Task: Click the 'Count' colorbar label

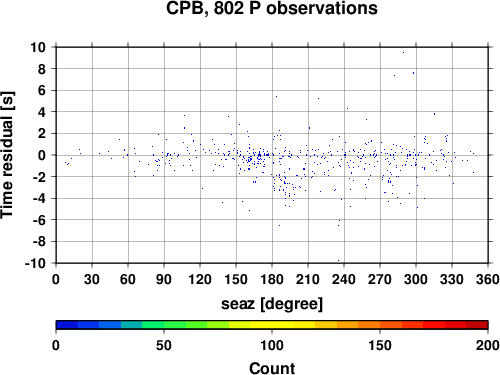Action: [x=272, y=368]
